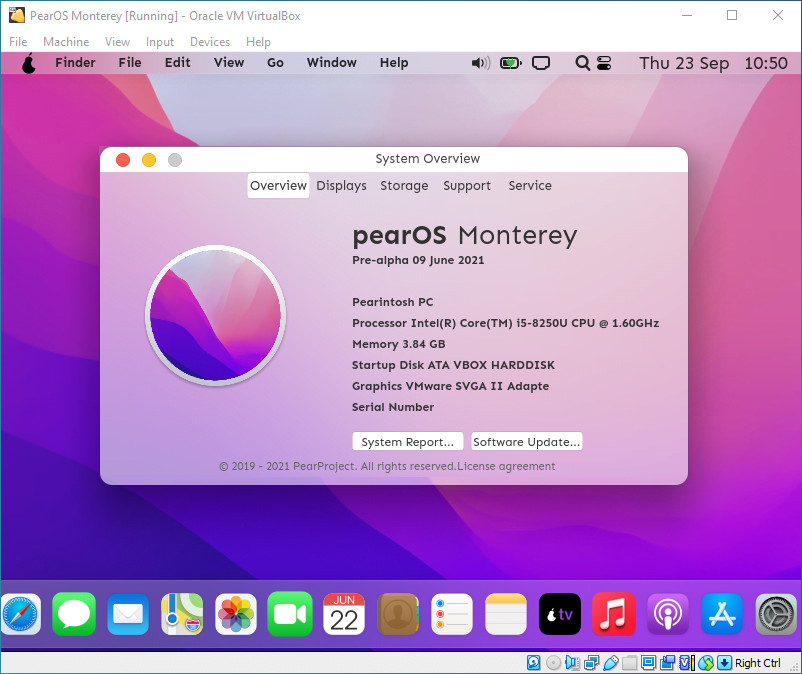Image resolution: width=802 pixels, height=674 pixels.
Task: Click the System Report button
Action: (408, 442)
